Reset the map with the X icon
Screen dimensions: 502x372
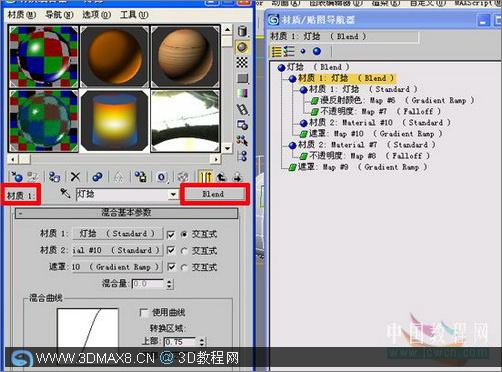pos(75,176)
